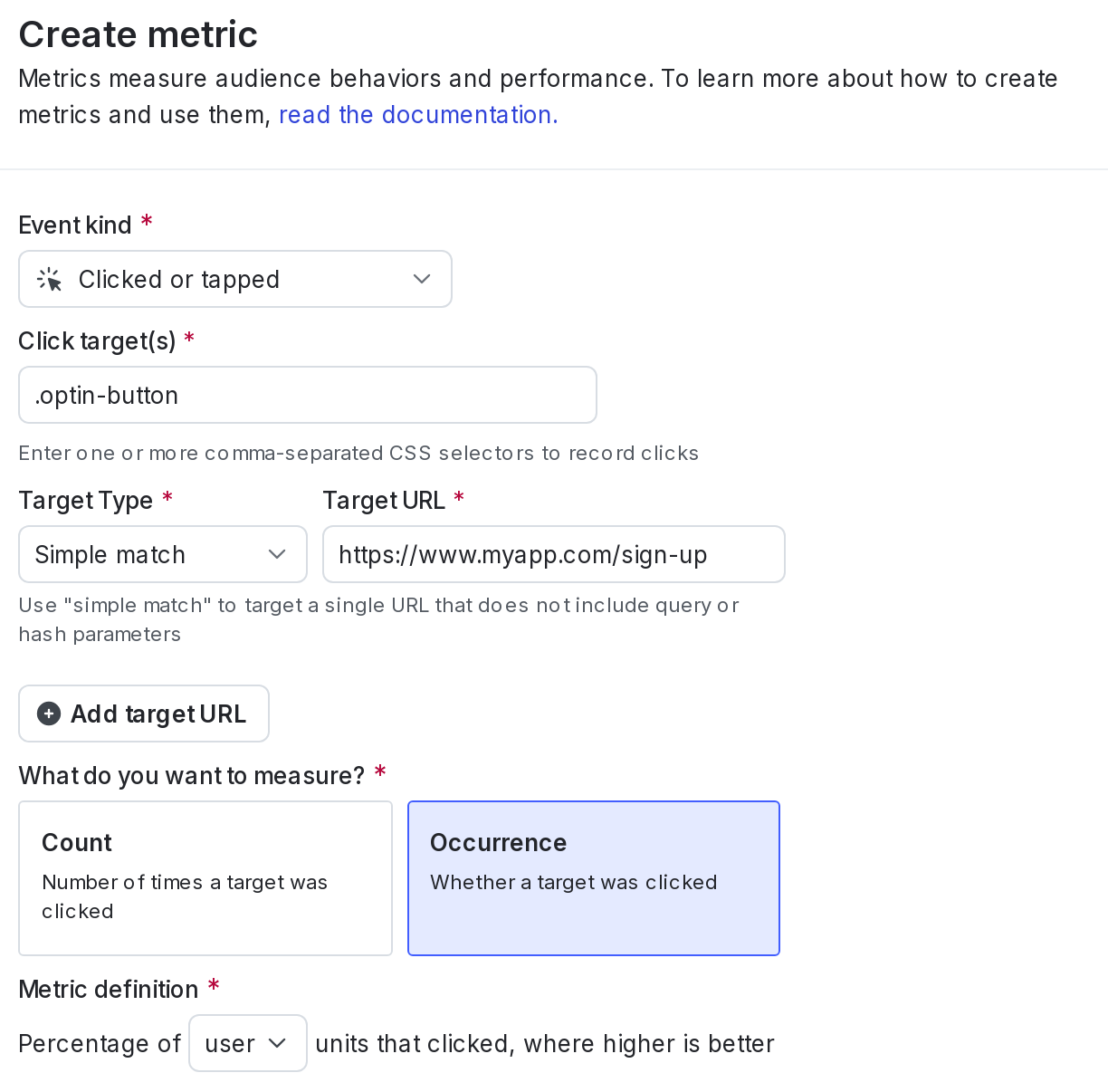
Task: Click the Target URL field containing sign-up link
Action: [553, 553]
